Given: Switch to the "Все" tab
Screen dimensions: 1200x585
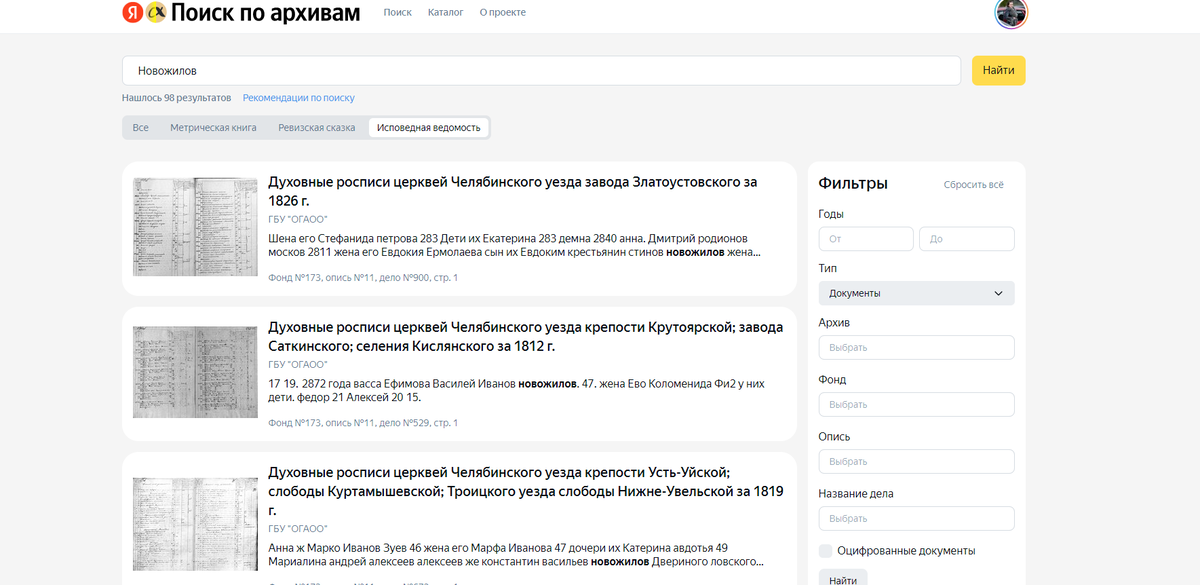Looking at the screenshot, I should [x=140, y=128].
